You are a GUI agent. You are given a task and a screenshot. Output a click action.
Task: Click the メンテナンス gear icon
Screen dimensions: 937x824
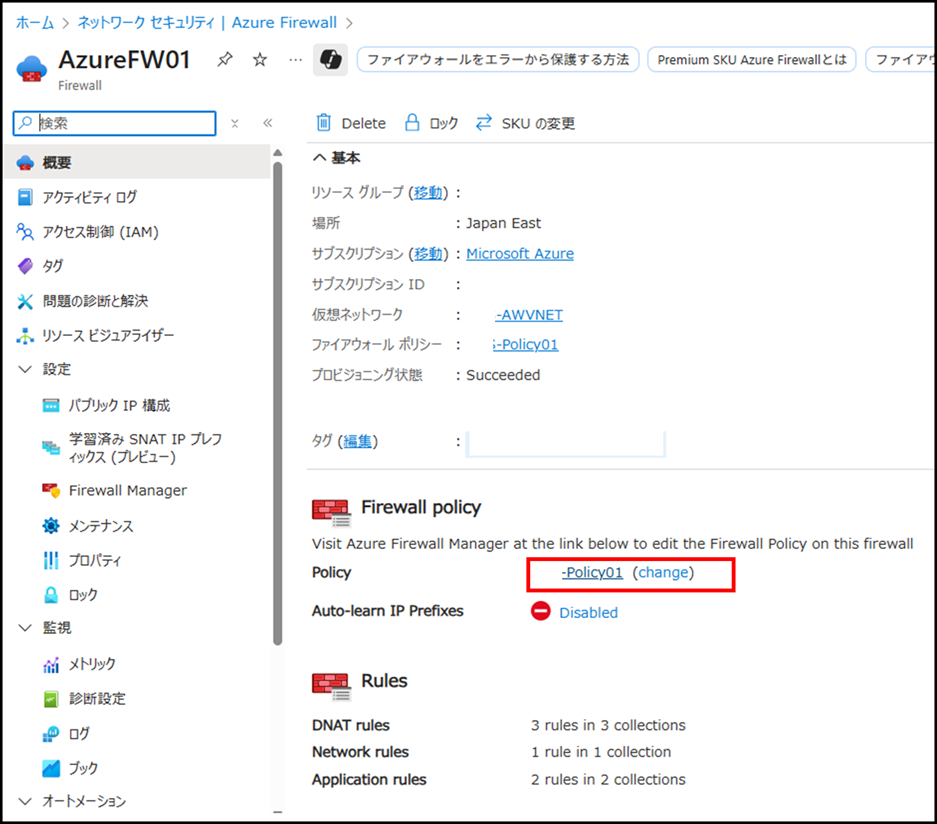click(51, 526)
